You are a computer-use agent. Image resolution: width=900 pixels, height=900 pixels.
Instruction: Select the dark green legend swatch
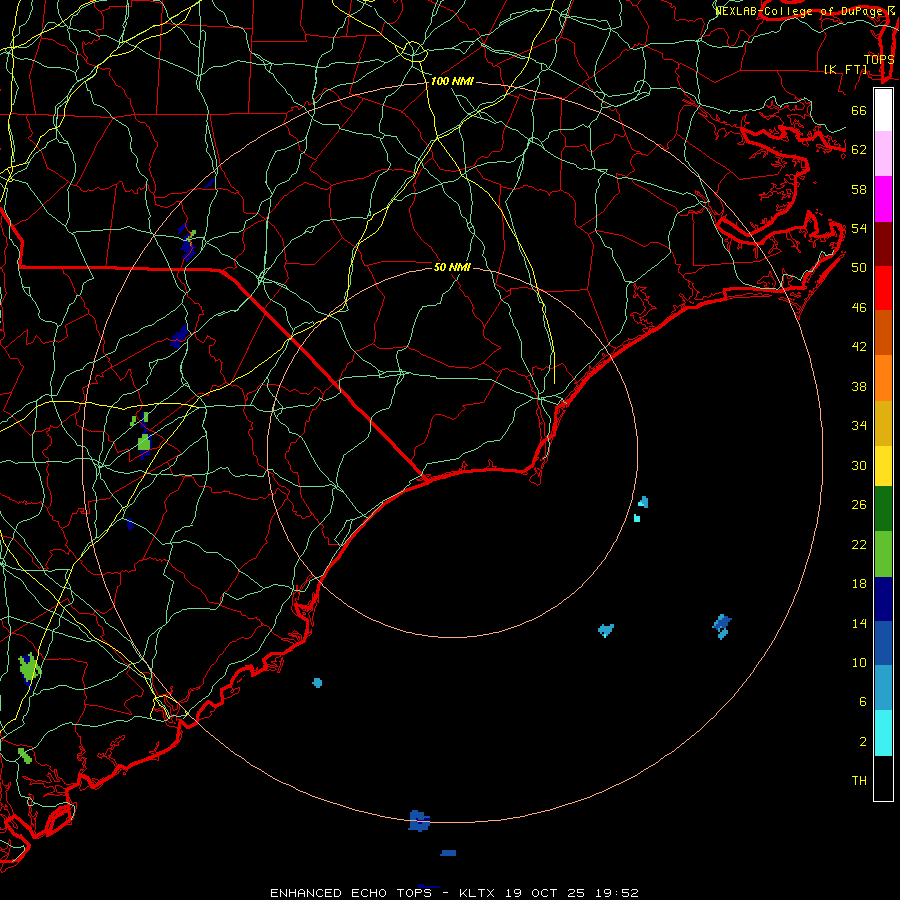click(x=883, y=509)
